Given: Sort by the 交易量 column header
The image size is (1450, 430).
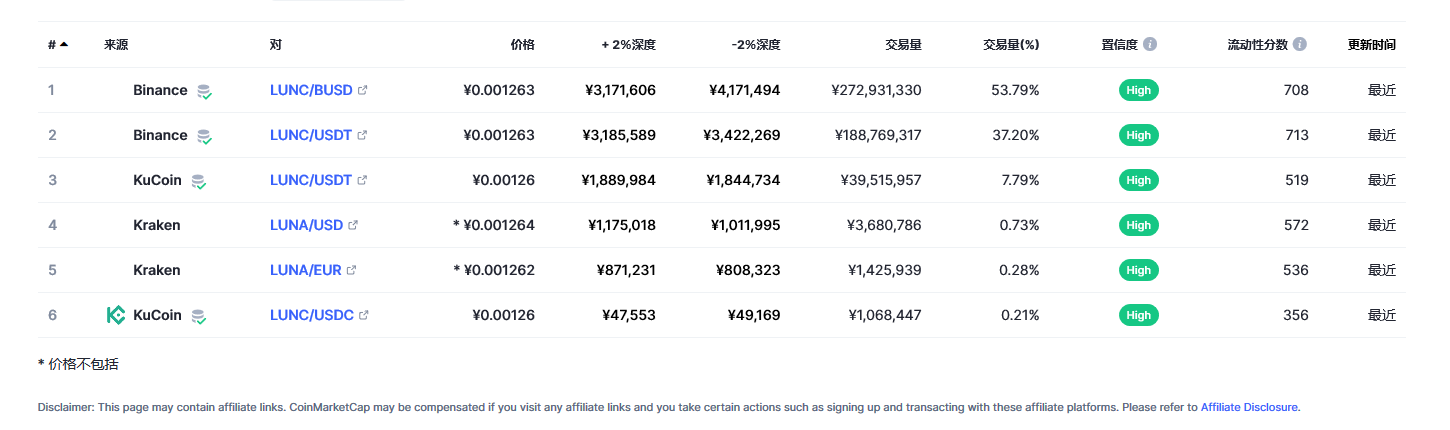Looking at the screenshot, I should click(x=903, y=45).
